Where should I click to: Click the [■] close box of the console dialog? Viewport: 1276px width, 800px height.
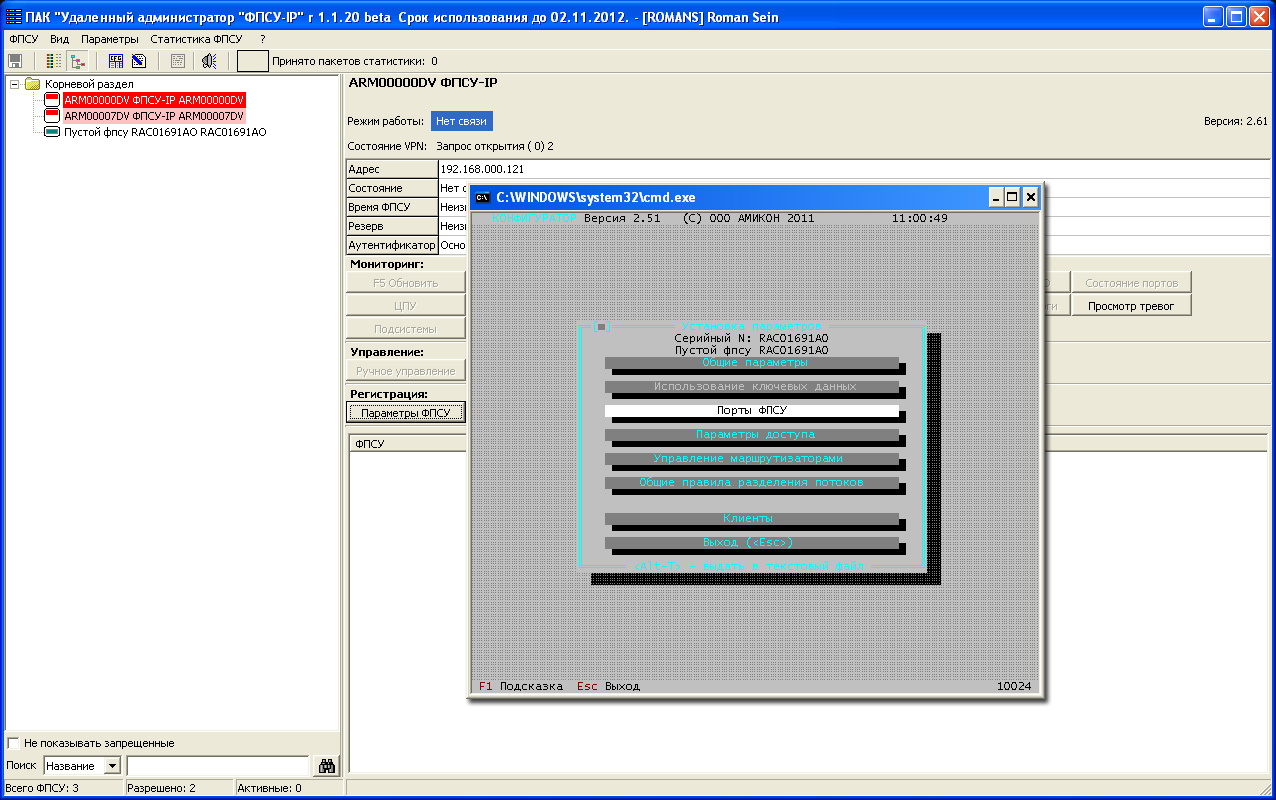(601, 326)
